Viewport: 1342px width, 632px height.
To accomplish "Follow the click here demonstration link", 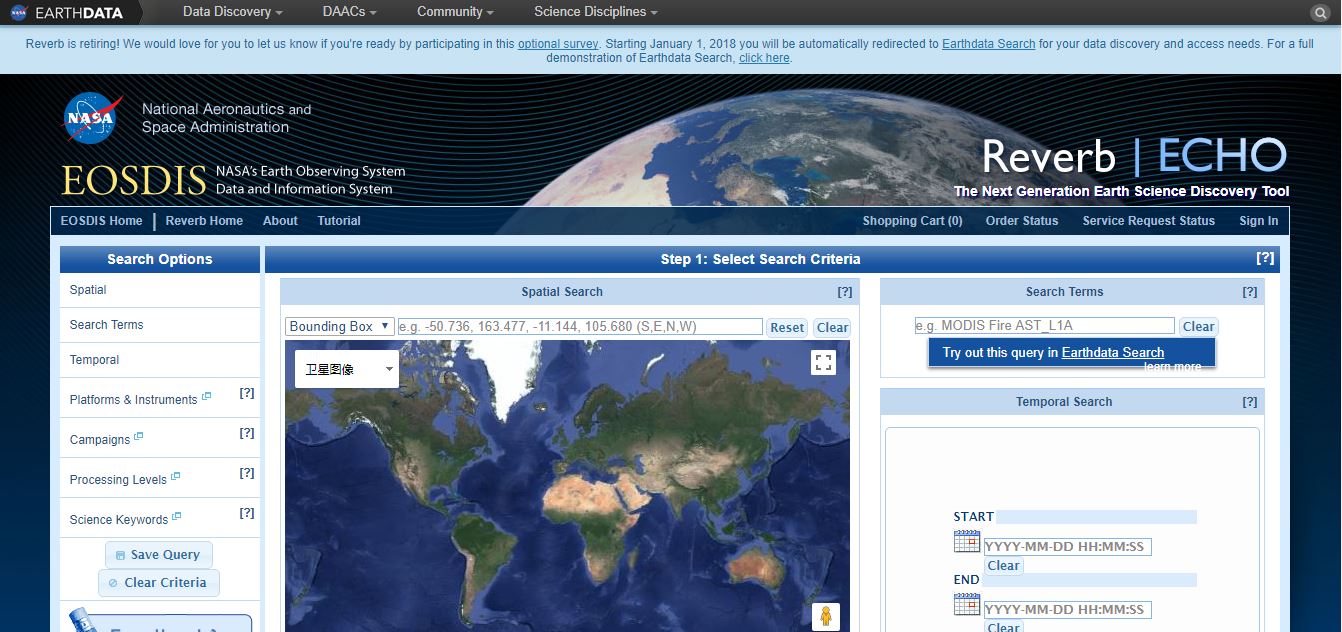I will [x=765, y=58].
